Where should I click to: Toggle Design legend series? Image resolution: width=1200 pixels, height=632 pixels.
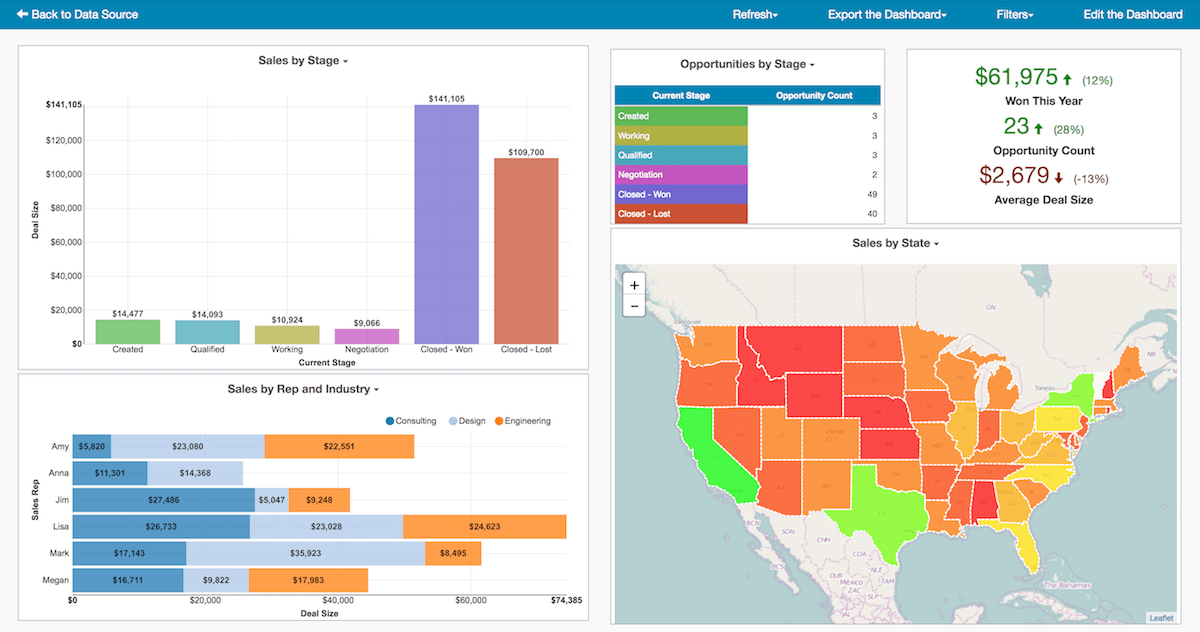click(466, 421)
